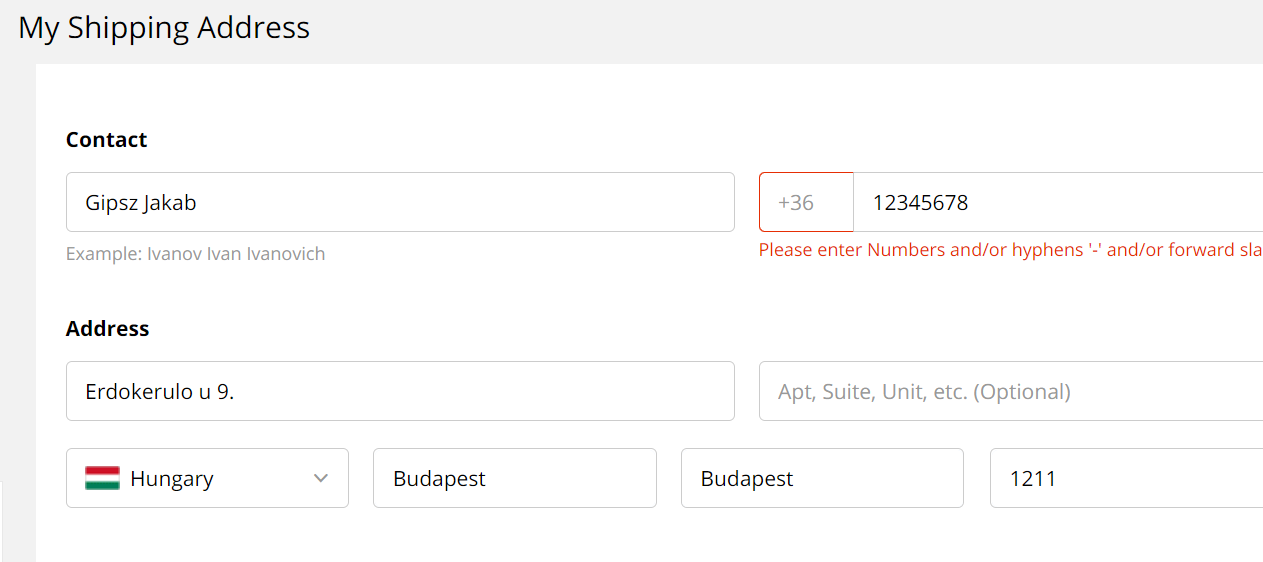Click the My Shipping Address page title

click(164, 27)
